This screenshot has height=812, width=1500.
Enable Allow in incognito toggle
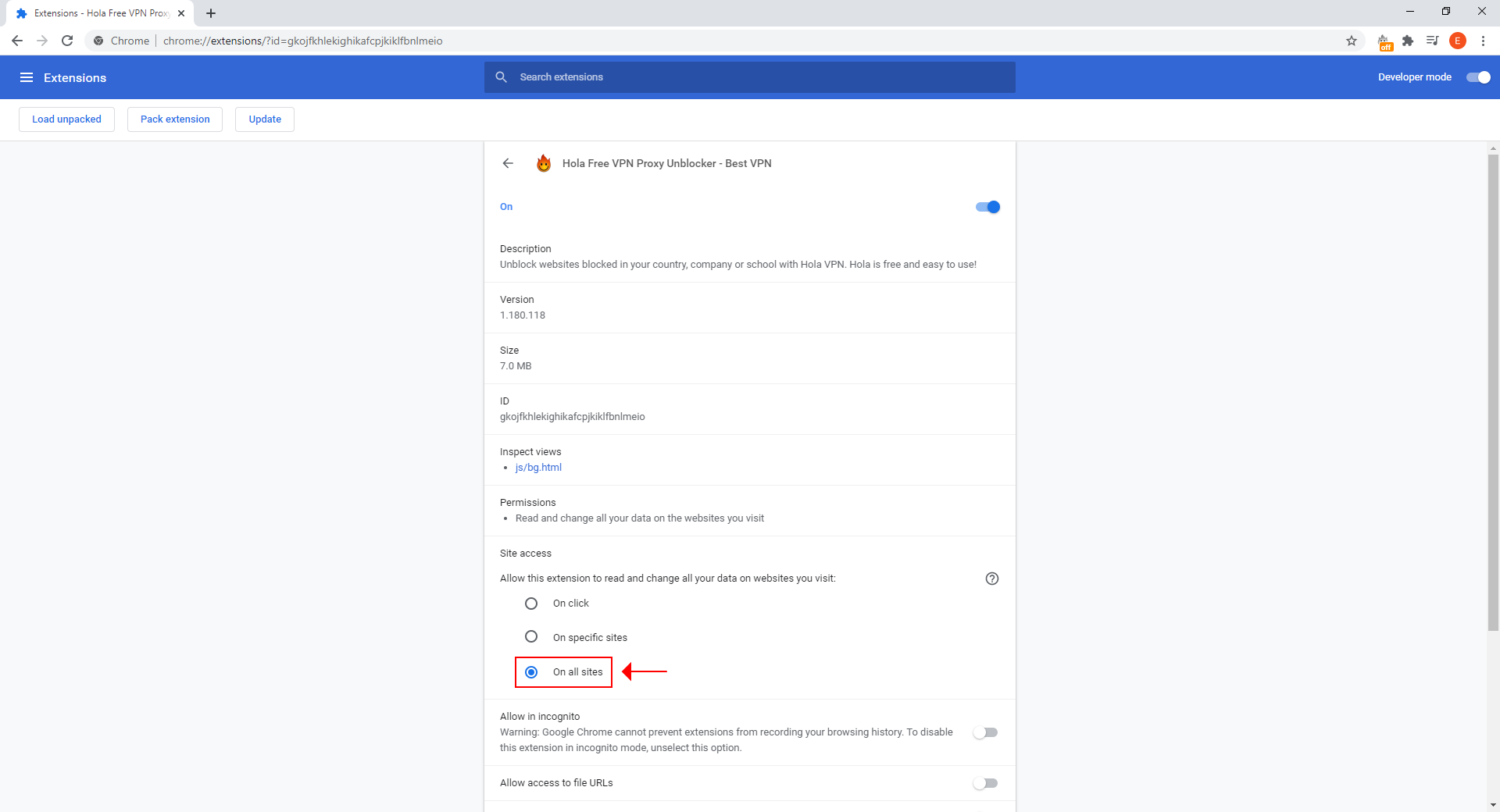pos(985,732)
